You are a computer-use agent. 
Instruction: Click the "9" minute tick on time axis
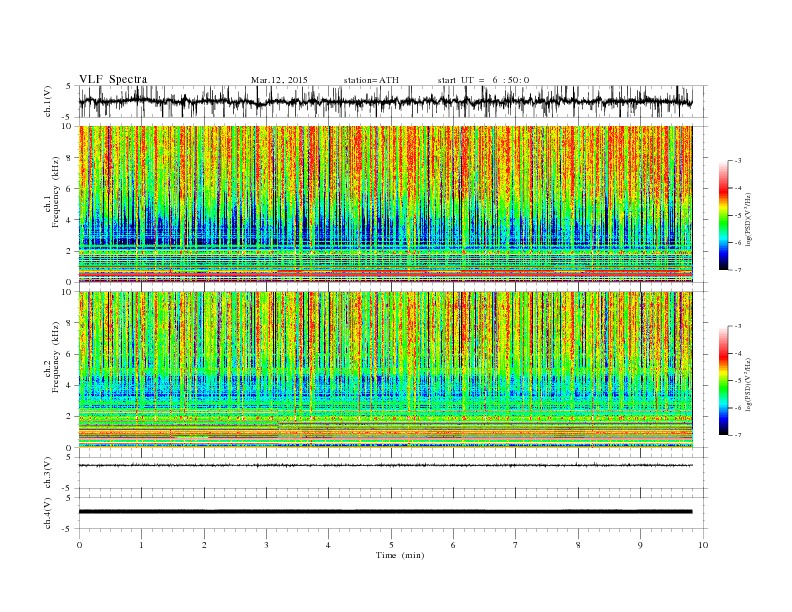pyautogui.click(x=640, y=545)
